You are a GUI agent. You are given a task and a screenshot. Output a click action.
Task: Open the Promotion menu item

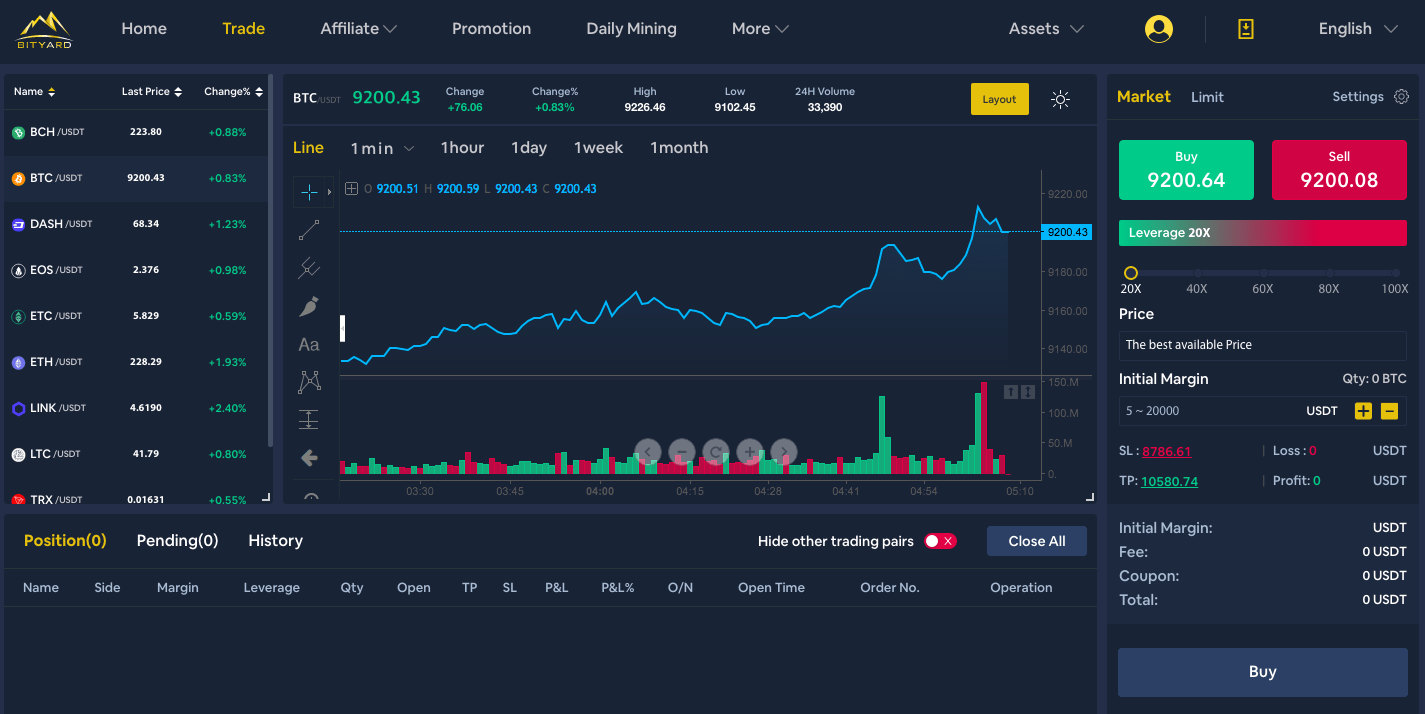click(x=491, y=29)
